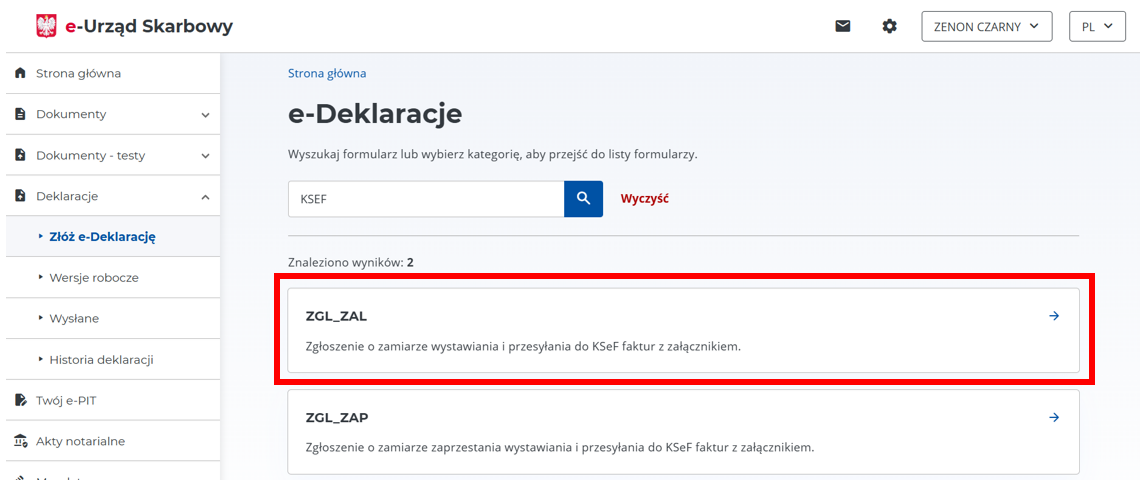1146x486 pixels.
Task: Collapse the Deklaracje section
Action: tap(205, 197)
